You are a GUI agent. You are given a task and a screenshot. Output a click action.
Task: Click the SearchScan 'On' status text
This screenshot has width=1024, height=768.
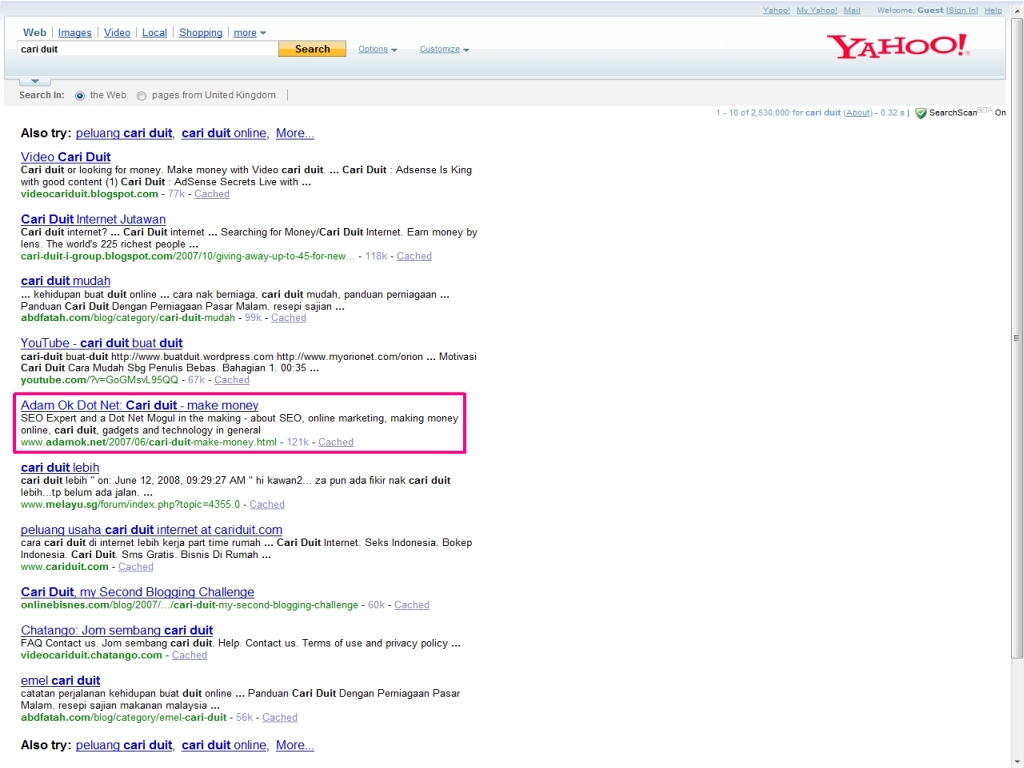pyautogui.click(x=1000, y=113)
